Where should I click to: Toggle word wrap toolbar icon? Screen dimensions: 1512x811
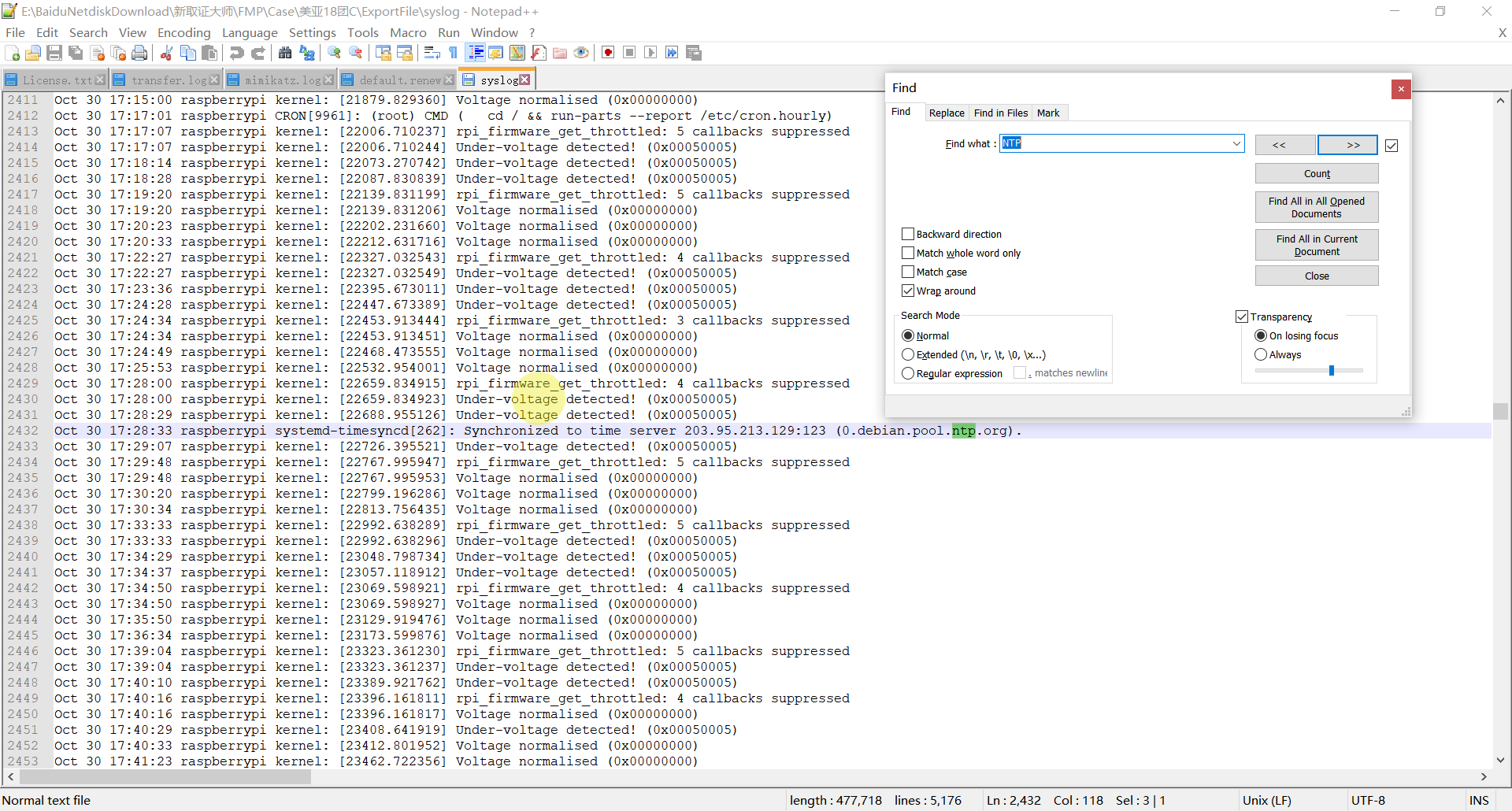coord(432,53)
